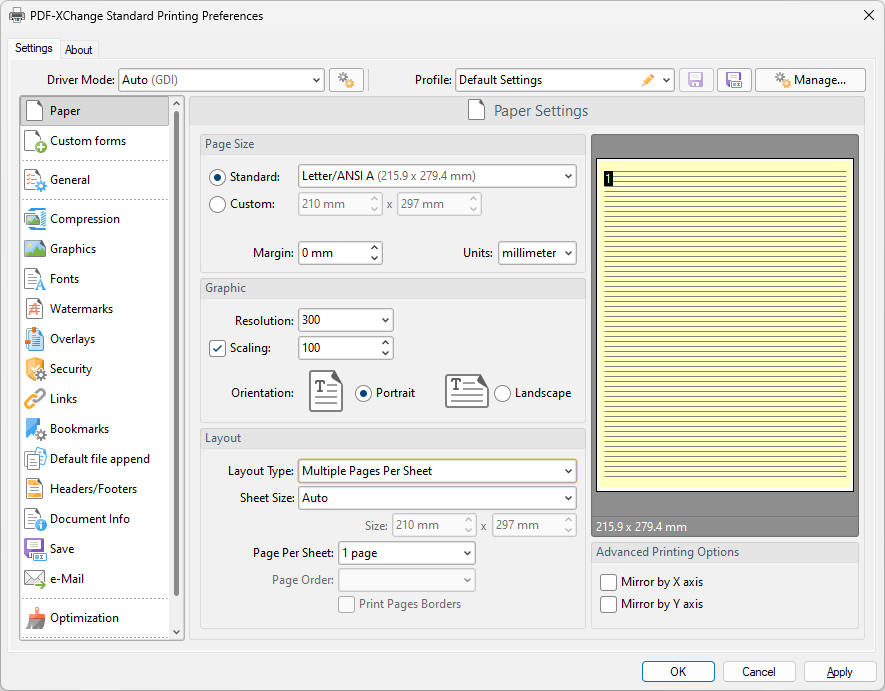Image resolution: width=885 pixels, height=691 pixels.
Task: Select Watermarks label in sidebar list
Action: point(81,309)
